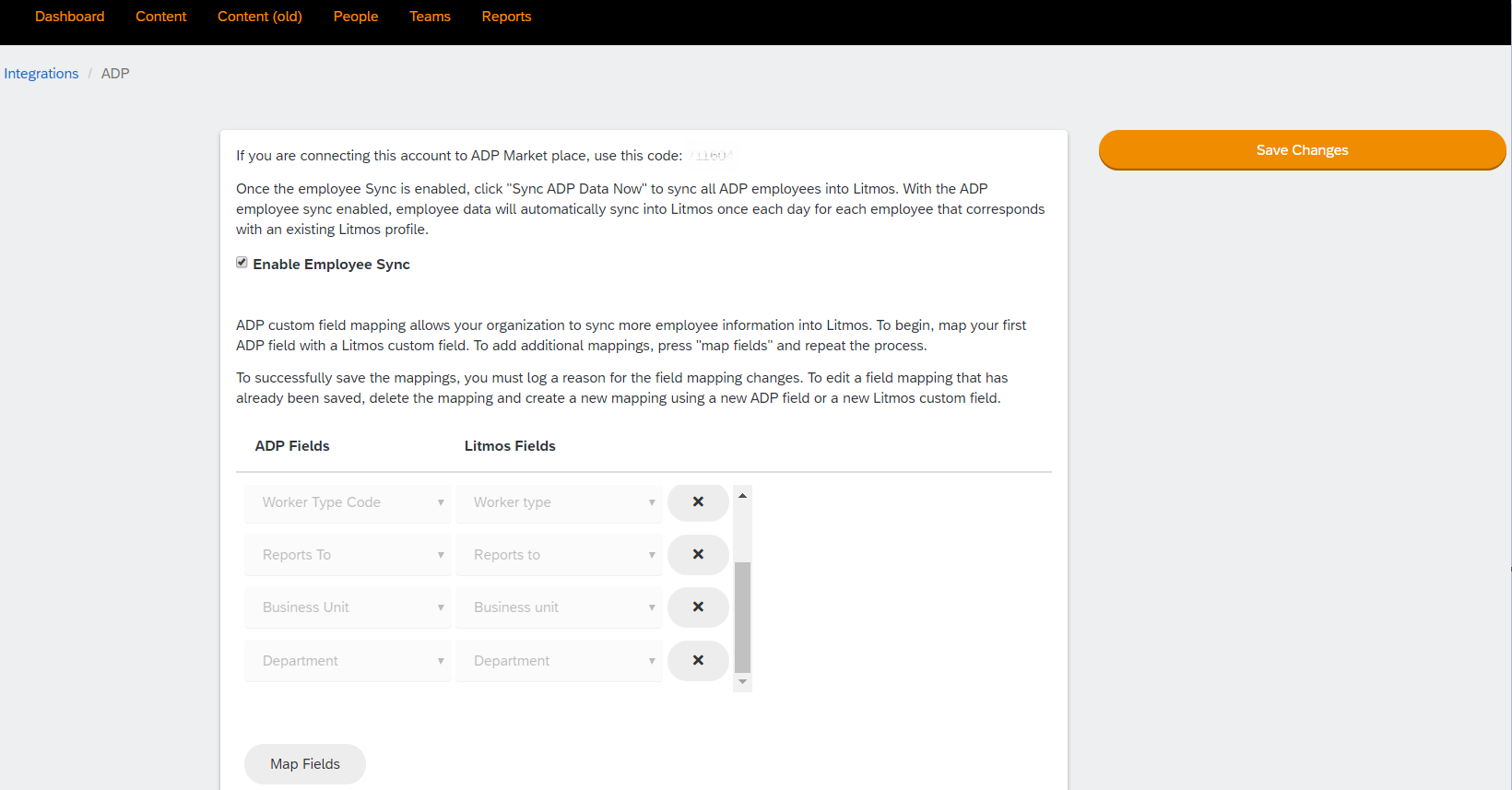
Task: Go to the Dashboard menu
Action: click(x=70, y=17)
